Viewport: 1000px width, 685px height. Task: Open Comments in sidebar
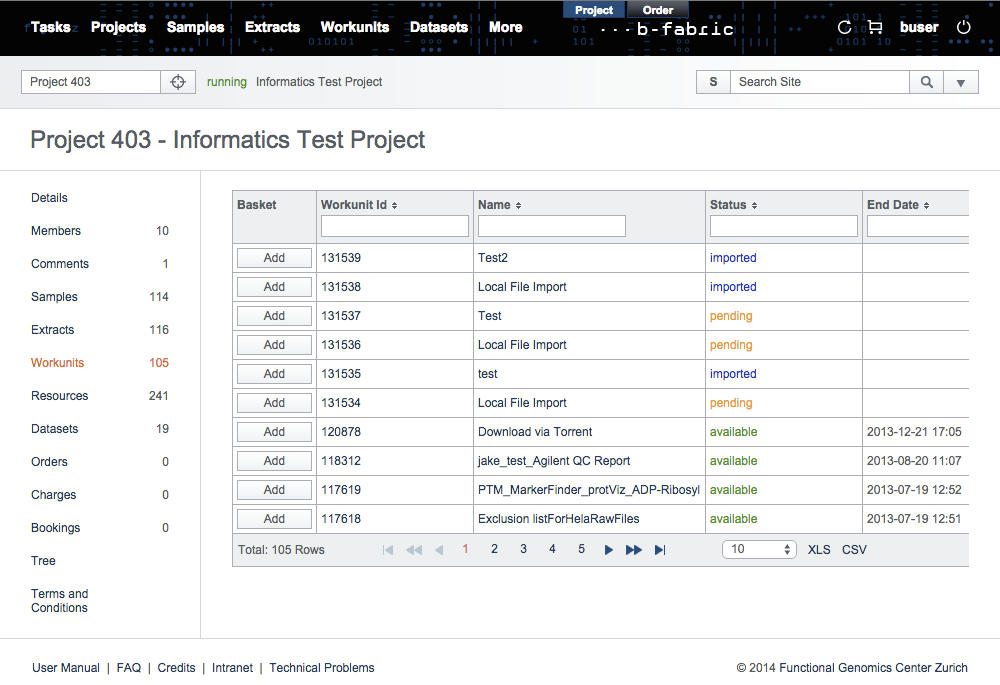[x=60, y=264]
